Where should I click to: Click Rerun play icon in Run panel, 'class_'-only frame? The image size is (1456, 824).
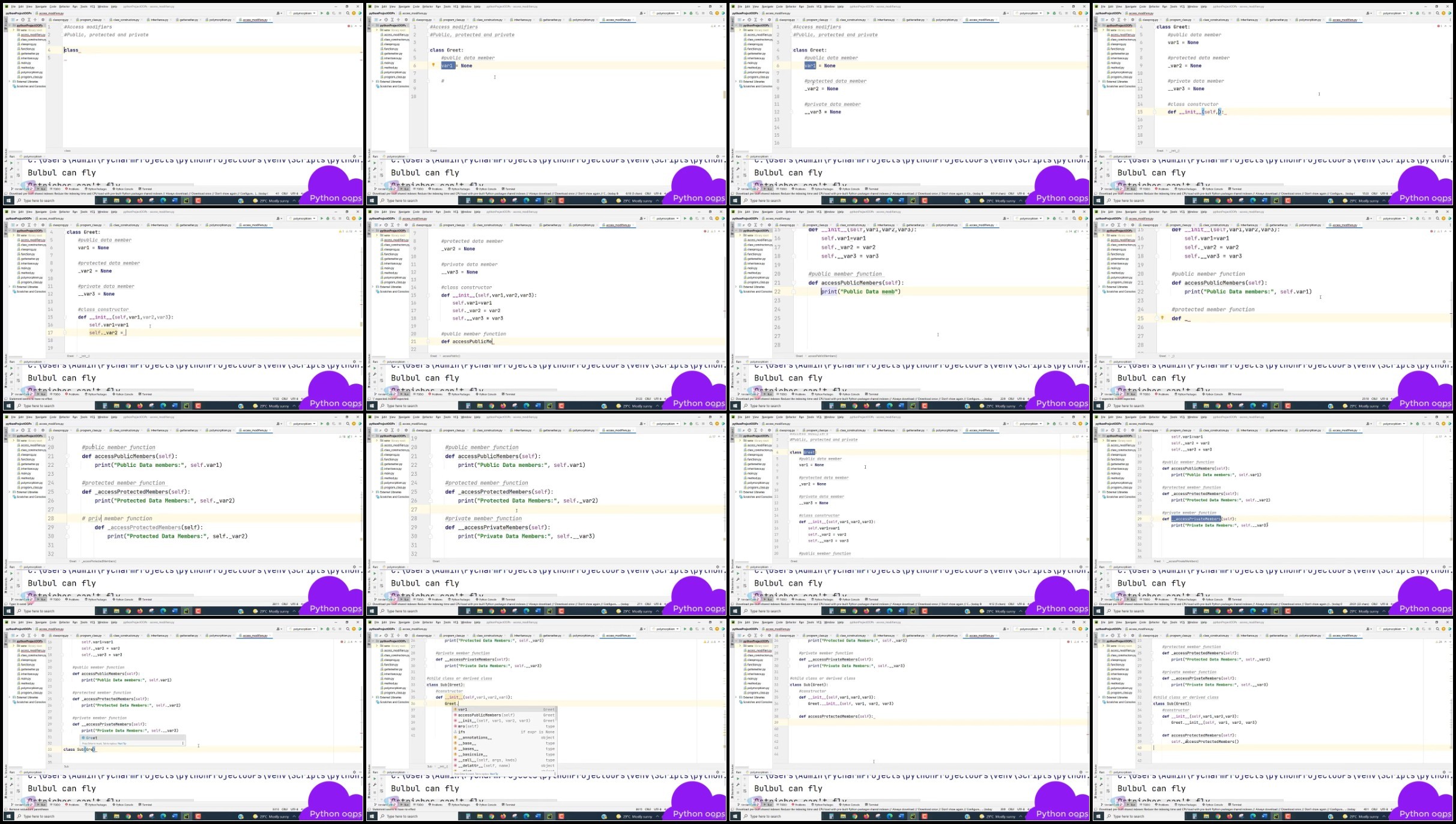click(x=11, y=163)
